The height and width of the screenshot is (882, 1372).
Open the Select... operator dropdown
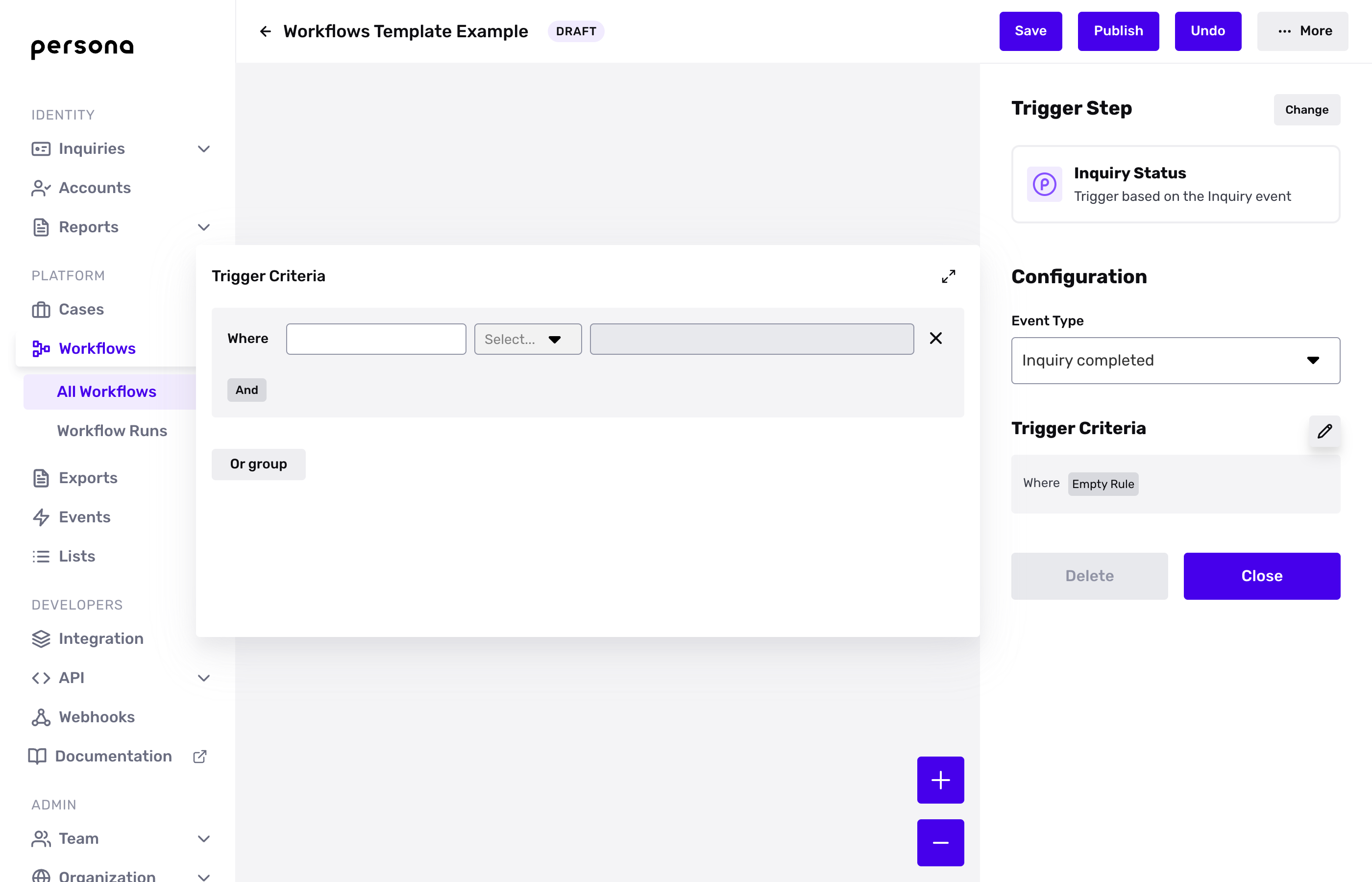click(527, 339)
